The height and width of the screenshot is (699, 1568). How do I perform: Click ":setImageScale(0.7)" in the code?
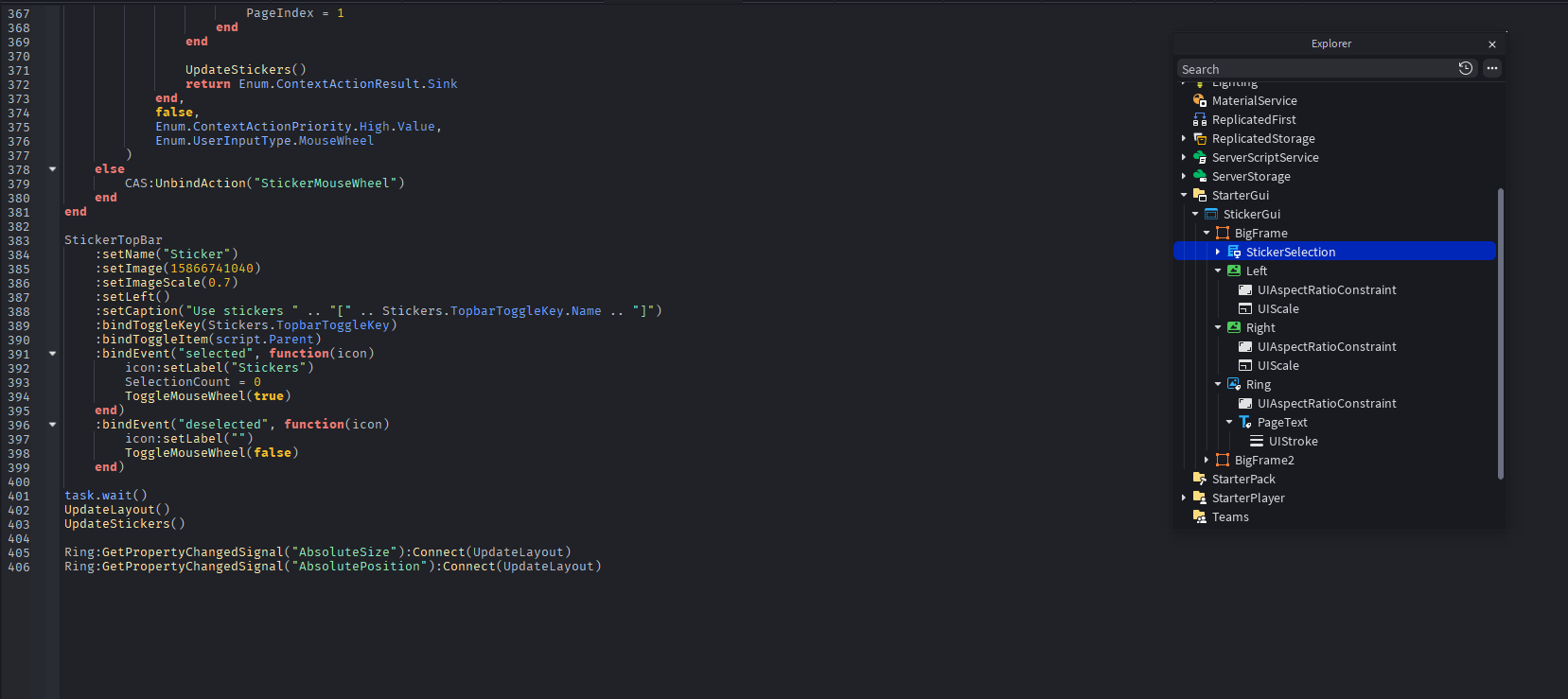click(167, 283)
